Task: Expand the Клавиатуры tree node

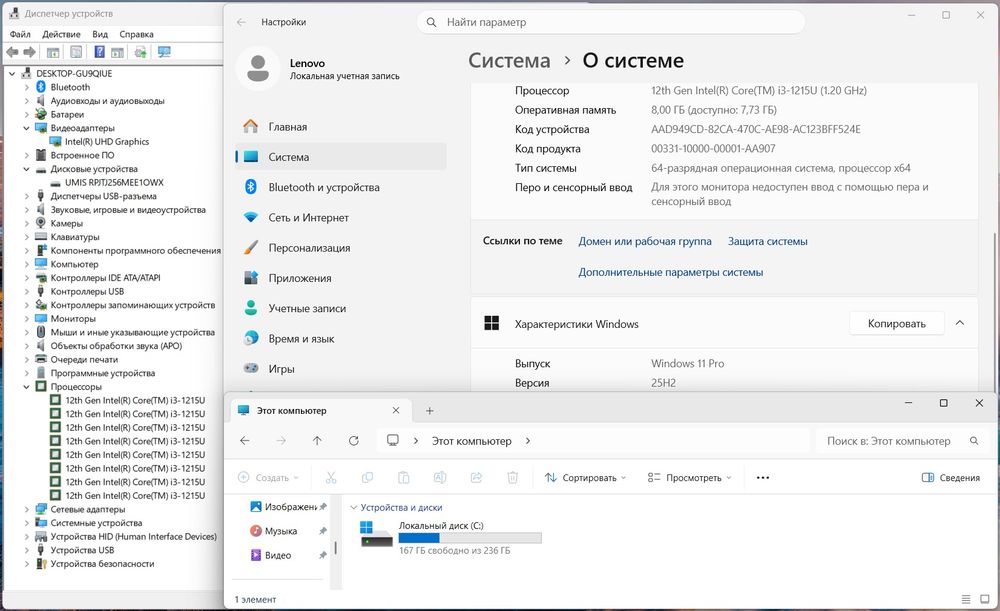Action: [x=26, y=237]
